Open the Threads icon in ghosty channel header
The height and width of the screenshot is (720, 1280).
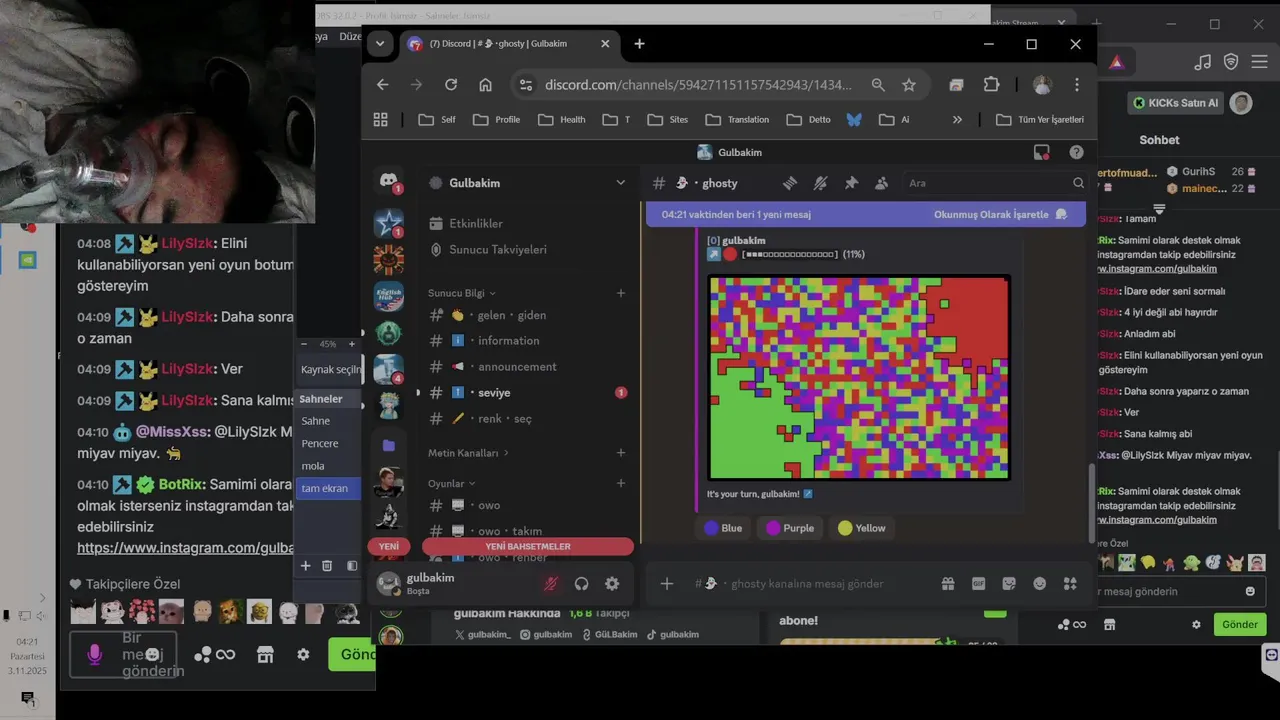(789, 183)
